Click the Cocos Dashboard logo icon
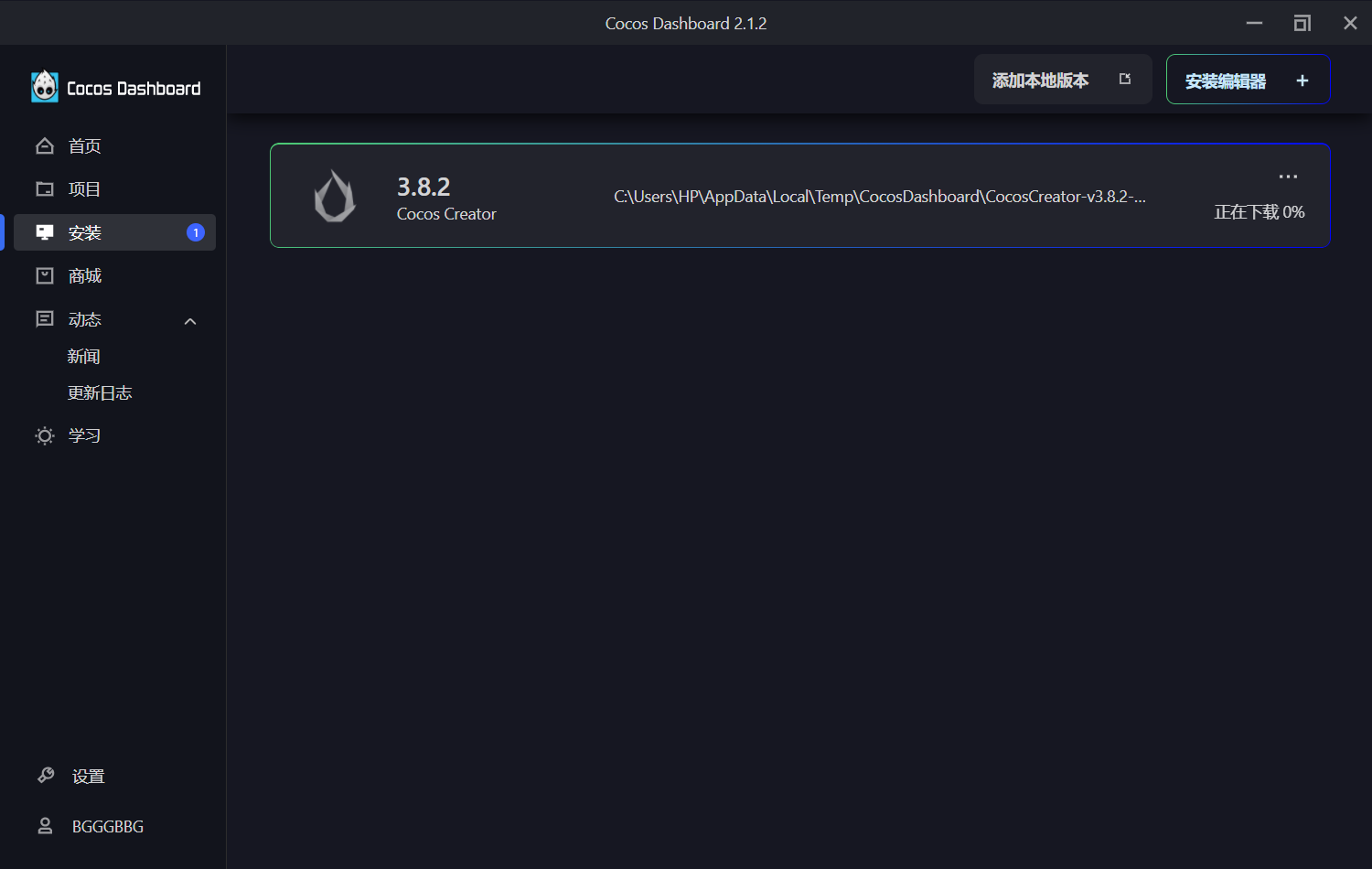Image resolution: width=1372 pixels, height=869 pixels. click(x=45, y=87)
